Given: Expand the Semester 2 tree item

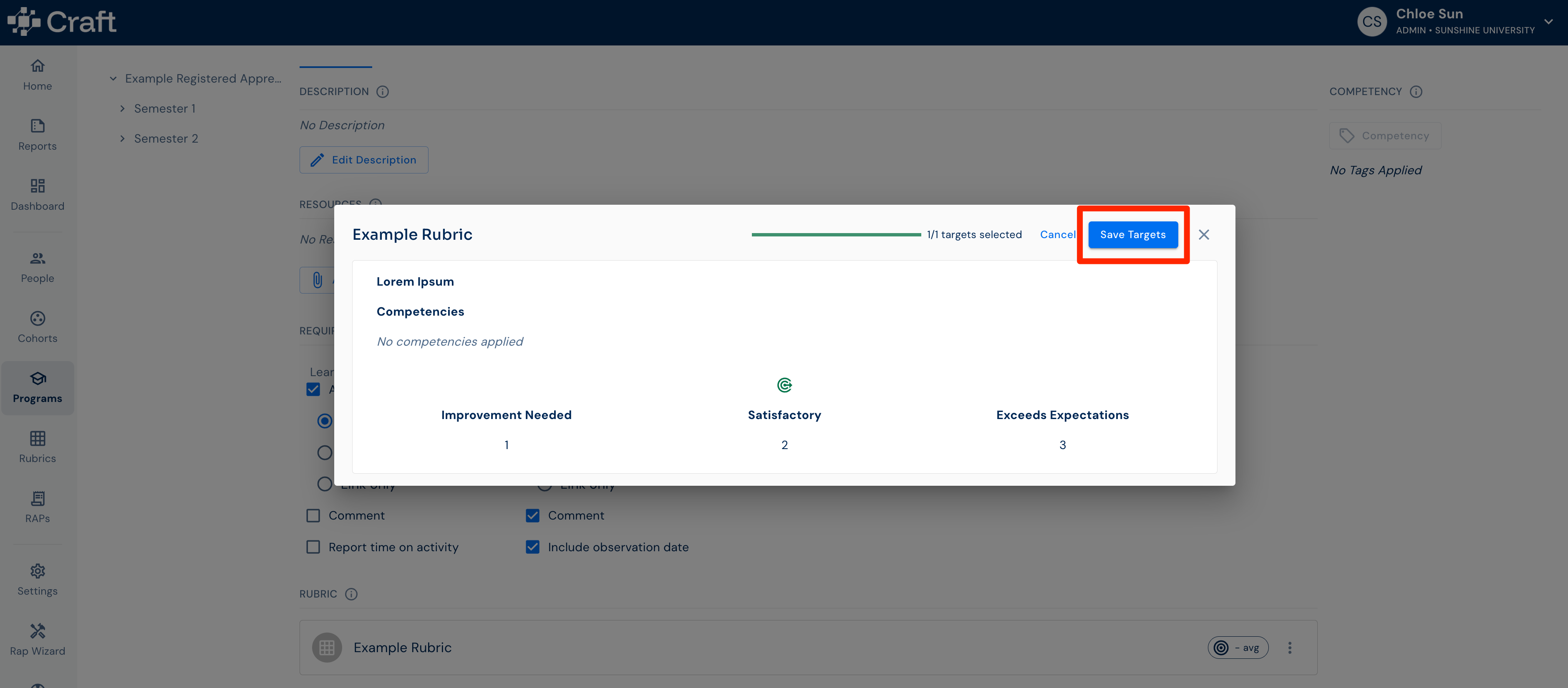Looking at the screenshot, I should coord(122,139).
